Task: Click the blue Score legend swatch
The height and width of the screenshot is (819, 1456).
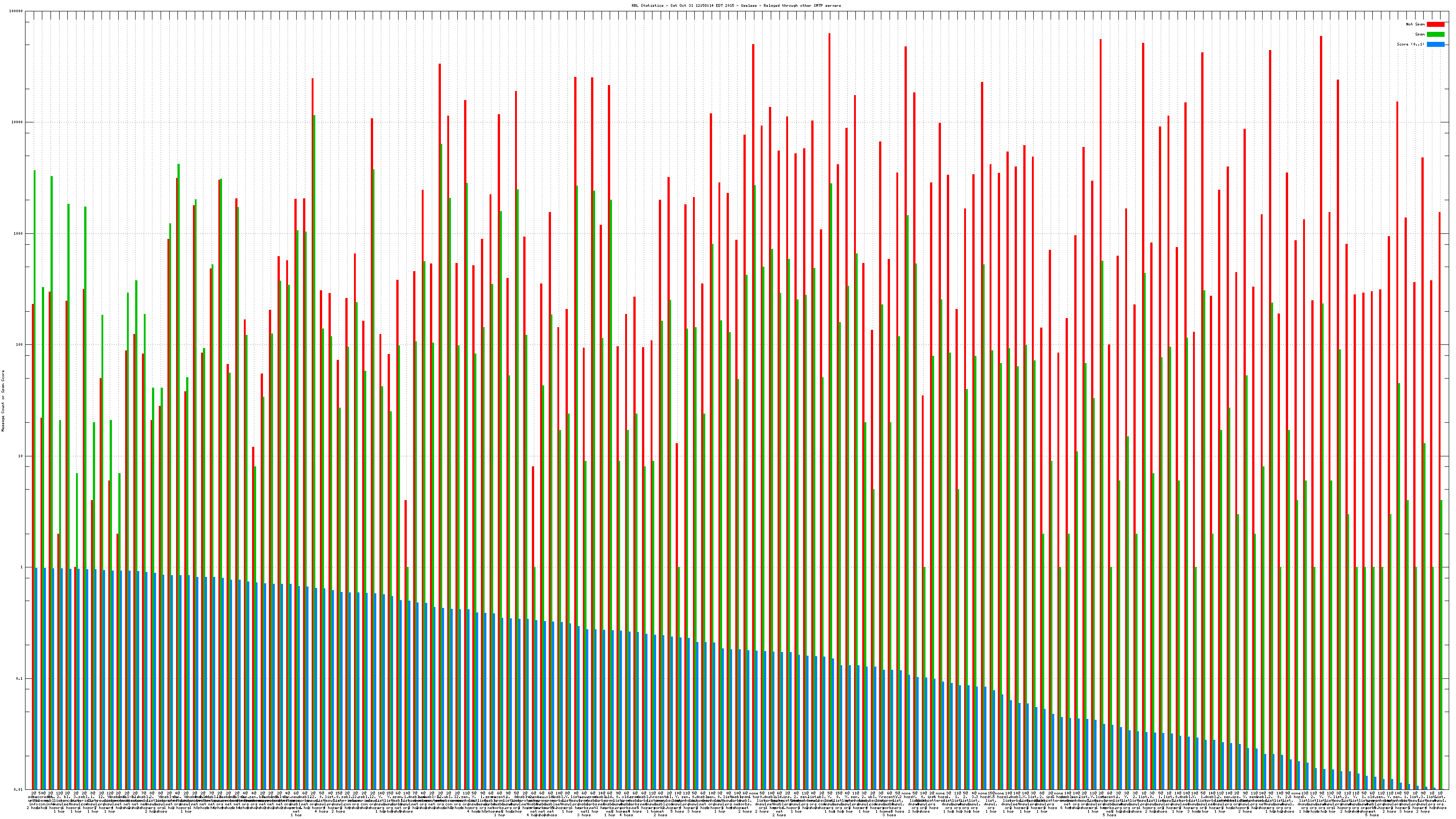Action: click(x=1435, y=44)
